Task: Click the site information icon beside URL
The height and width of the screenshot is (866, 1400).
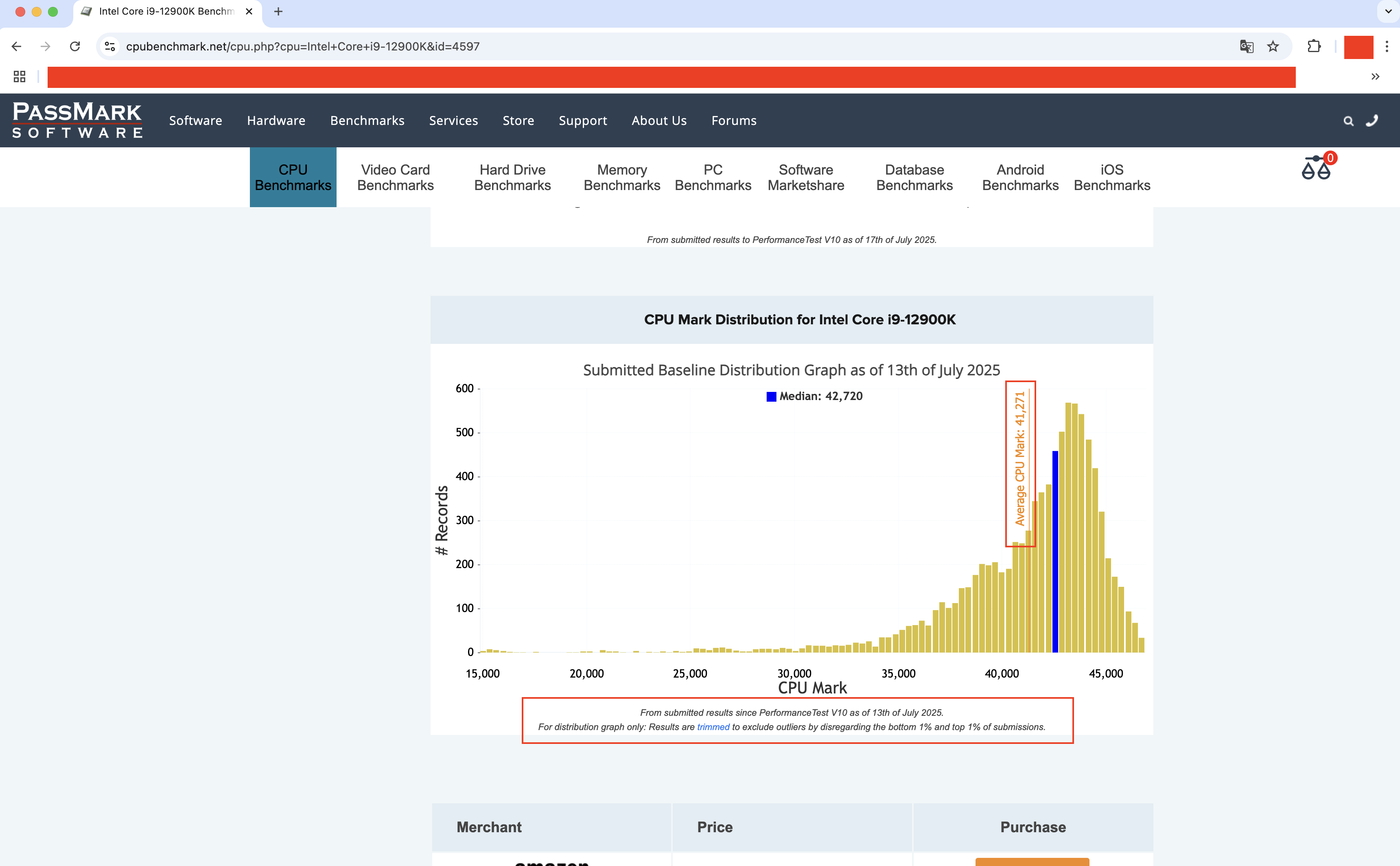Action: point(110,46)
